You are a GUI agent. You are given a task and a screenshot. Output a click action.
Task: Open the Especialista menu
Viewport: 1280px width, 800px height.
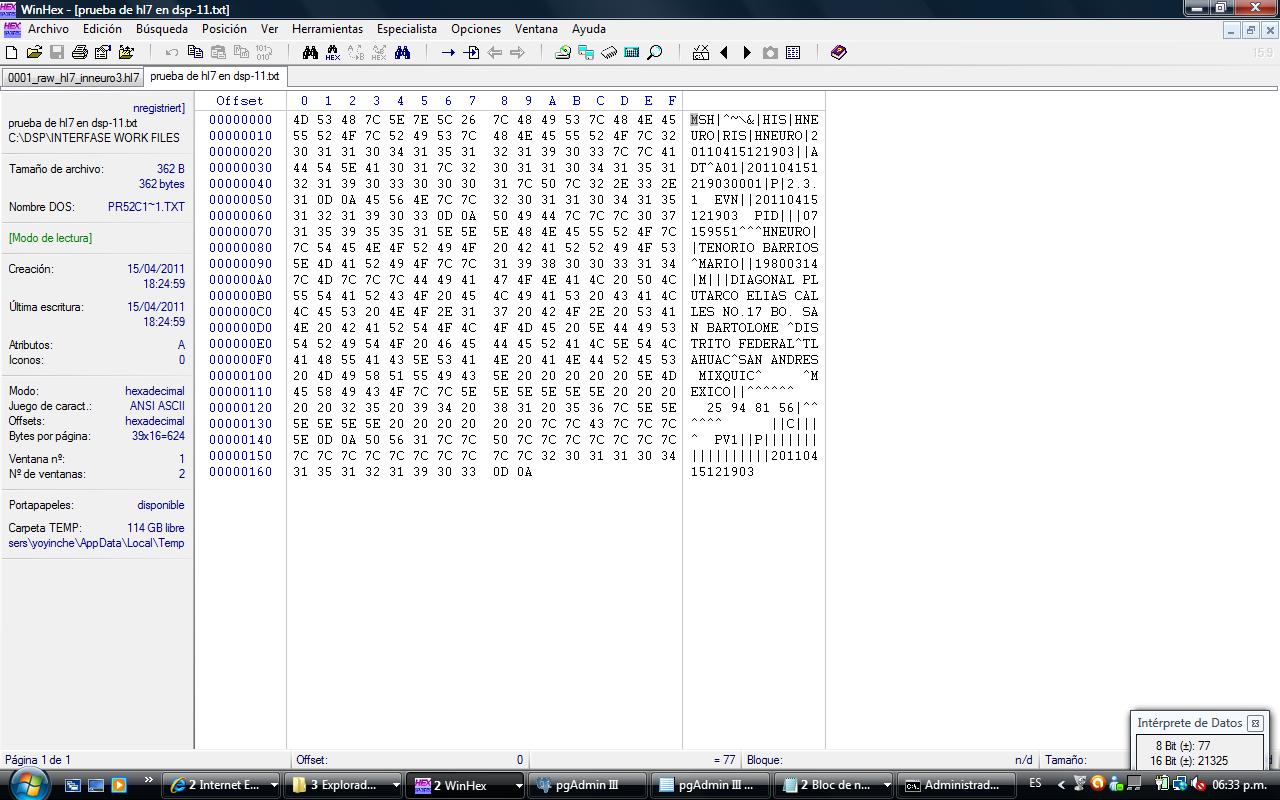[x=407, y=29]
